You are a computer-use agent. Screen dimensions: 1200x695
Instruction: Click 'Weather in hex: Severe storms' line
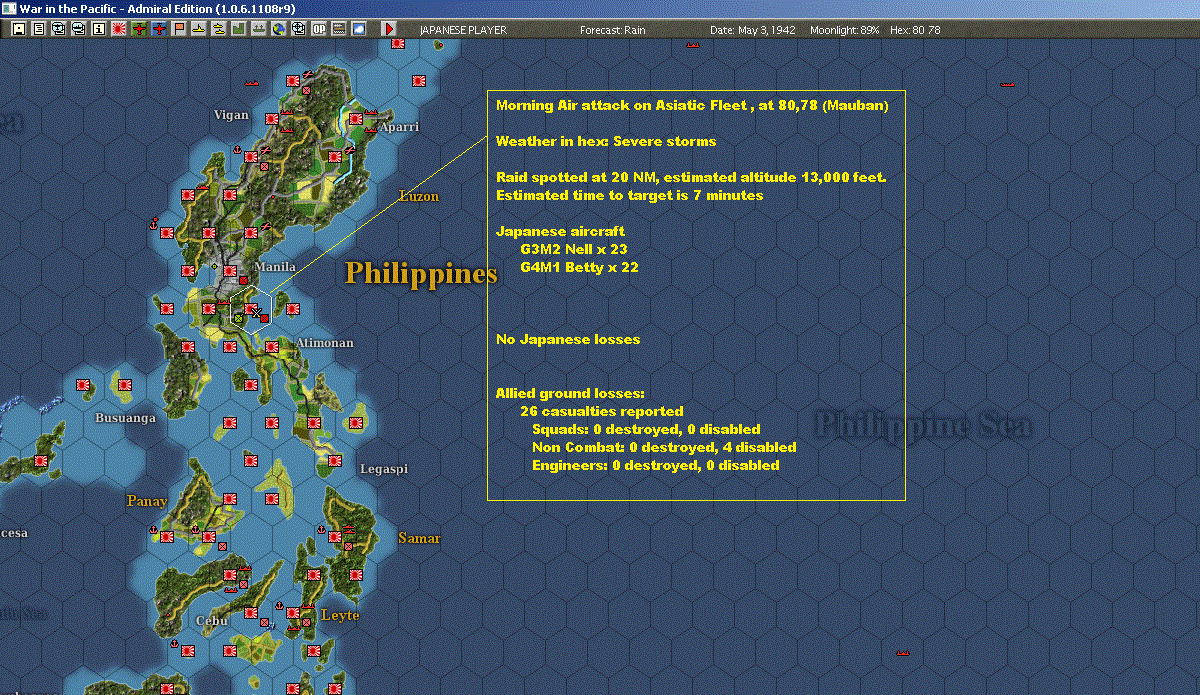point(606,141)
